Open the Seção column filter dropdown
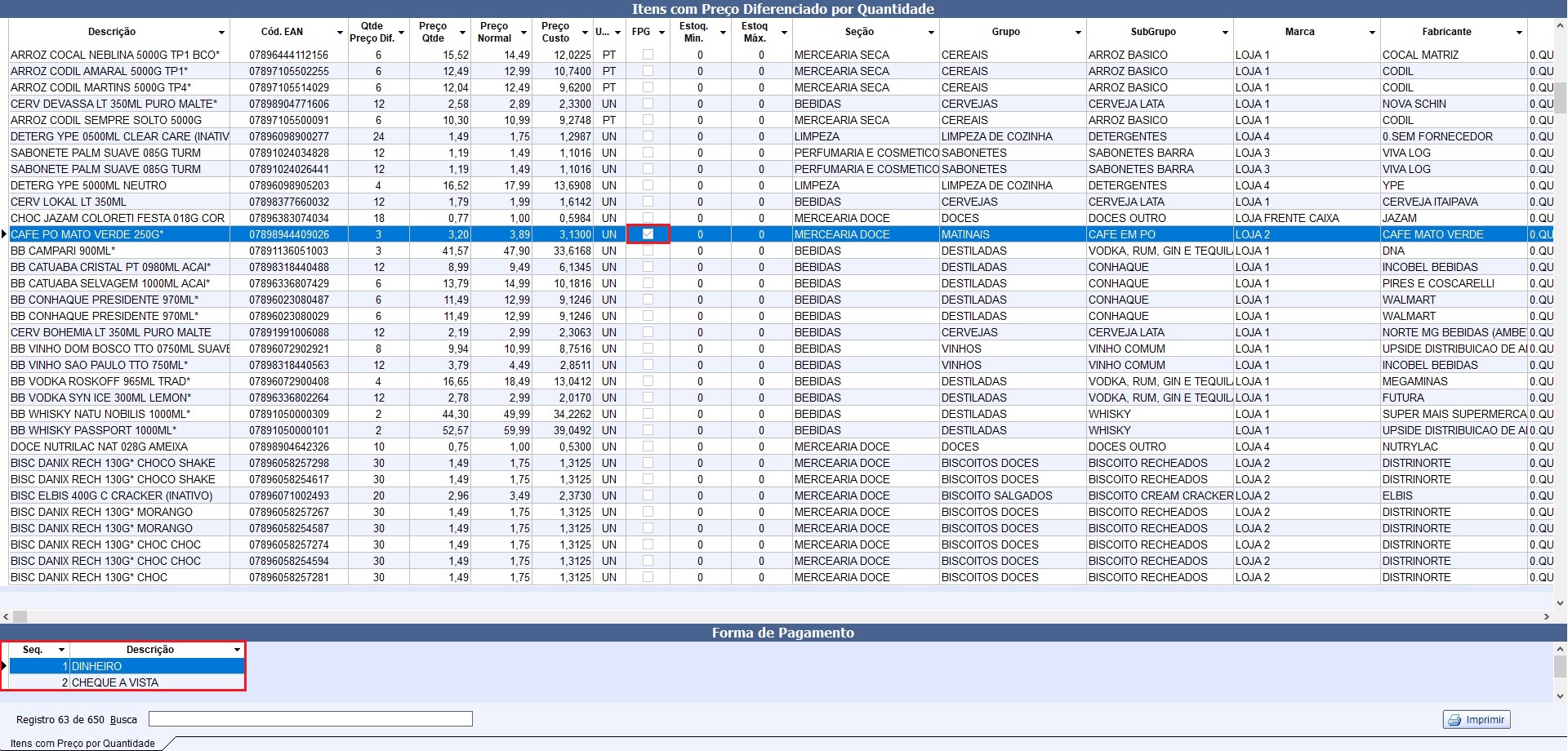 [x=931, y=33]
